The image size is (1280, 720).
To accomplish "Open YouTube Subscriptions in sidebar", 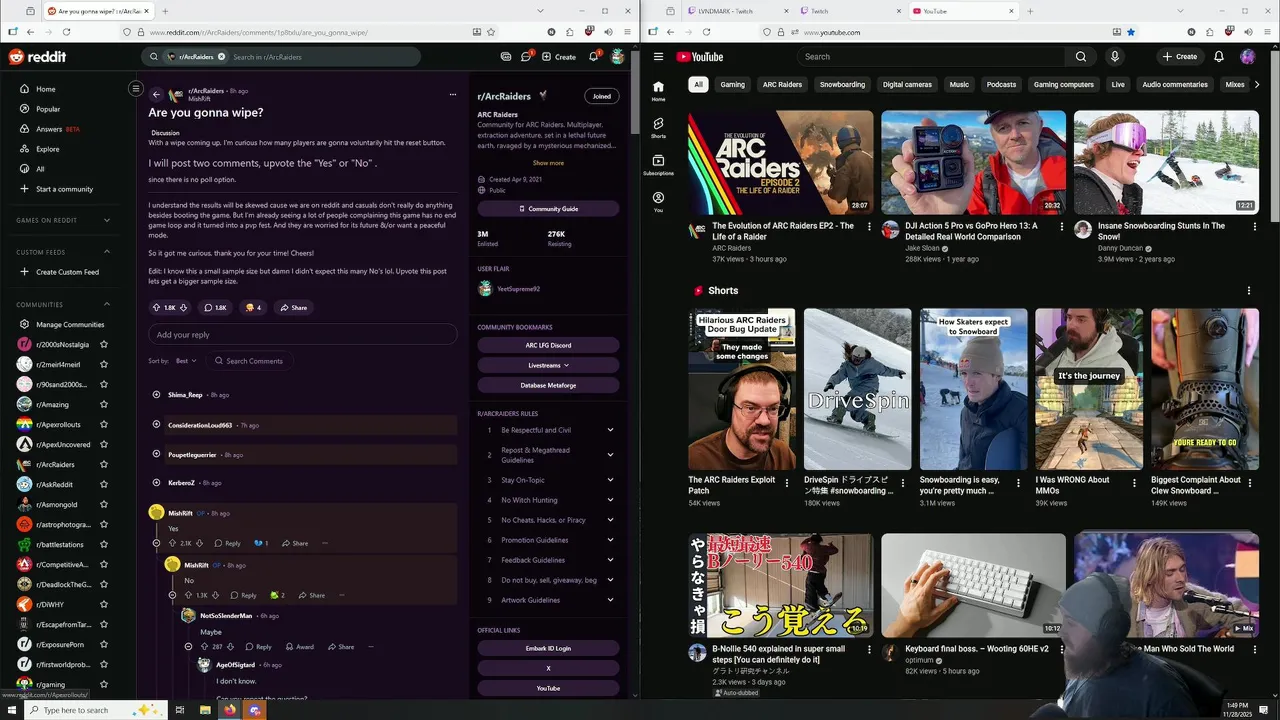I will click(x=658, y=165).
